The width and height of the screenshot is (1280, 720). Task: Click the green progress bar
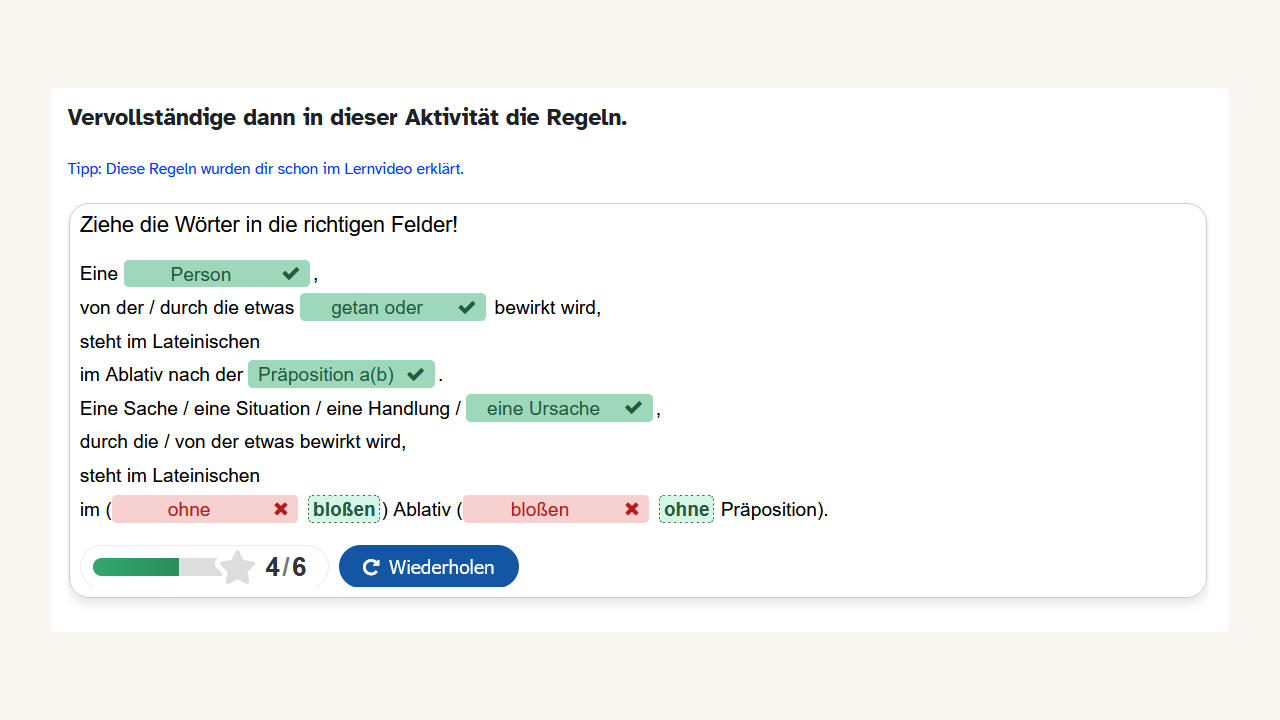click(x=136, y=567)
